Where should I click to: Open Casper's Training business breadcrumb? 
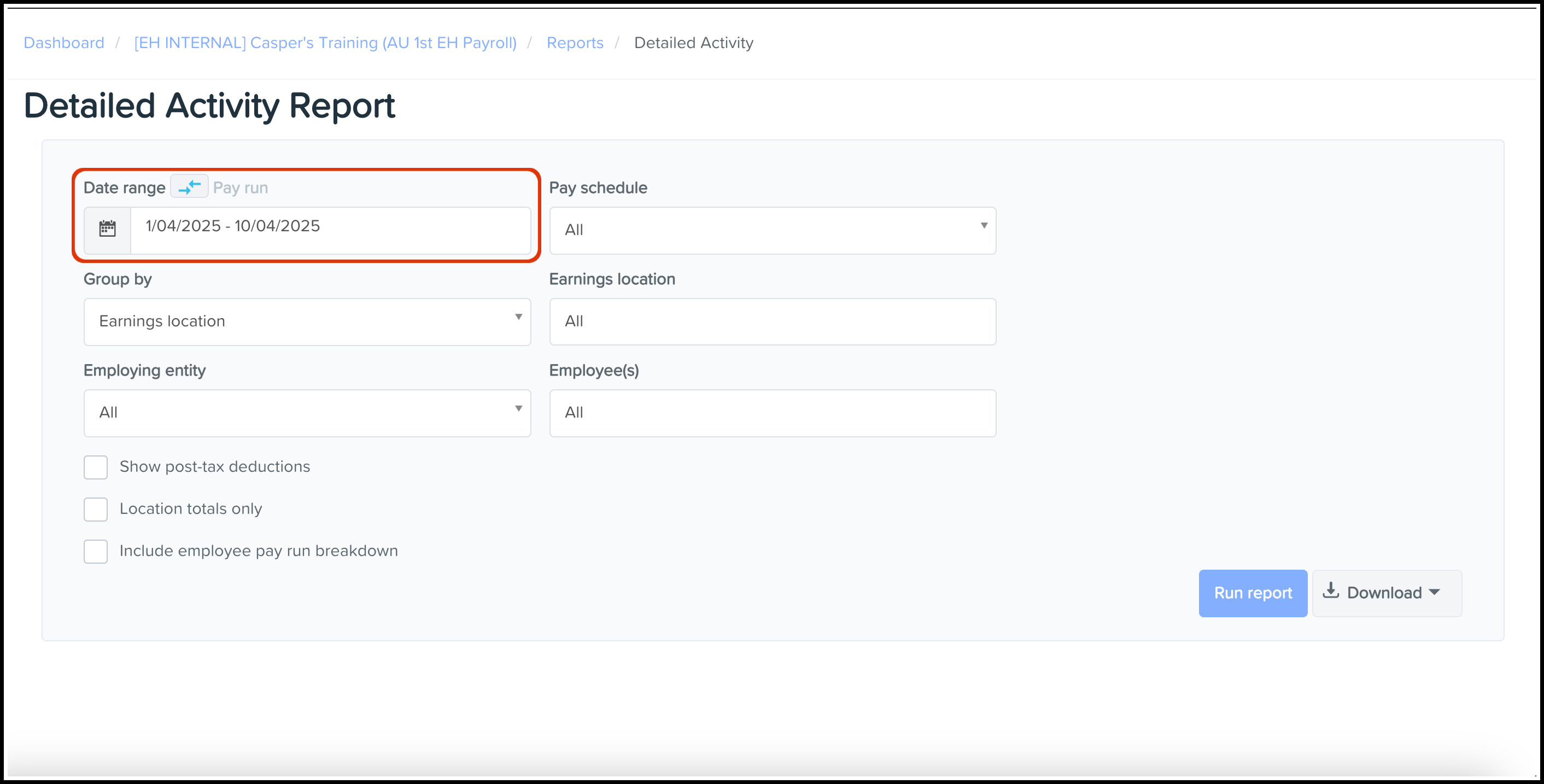click(325, 43)
